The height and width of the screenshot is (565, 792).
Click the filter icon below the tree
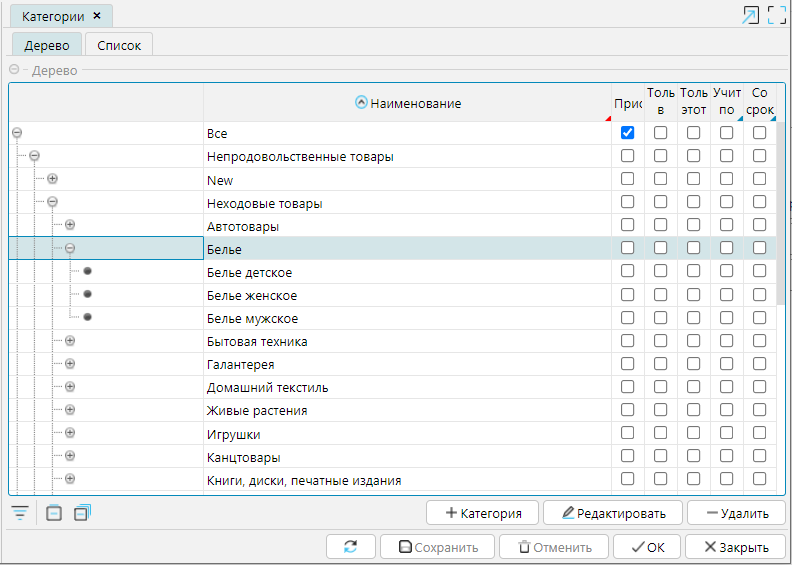(19, 513)
